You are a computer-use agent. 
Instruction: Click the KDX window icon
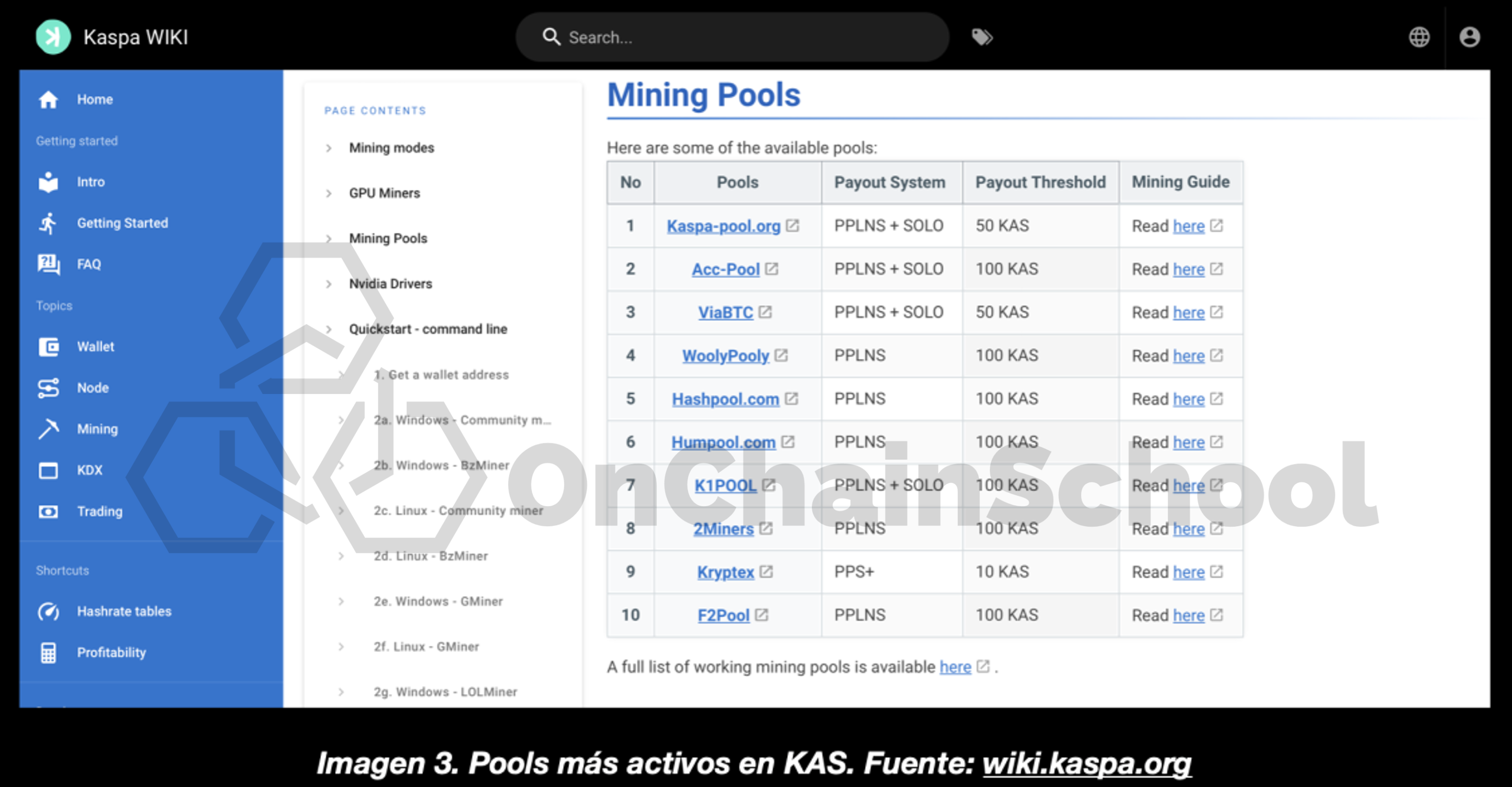(48, 471)
